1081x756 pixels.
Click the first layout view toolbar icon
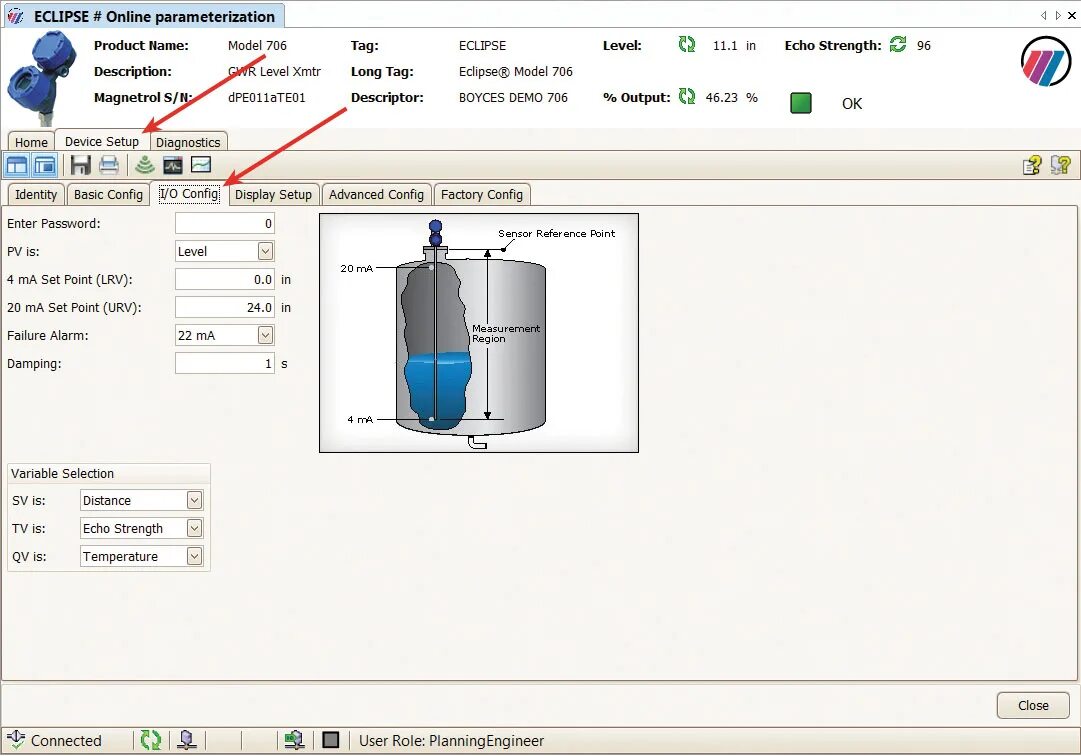pos(17,165)
